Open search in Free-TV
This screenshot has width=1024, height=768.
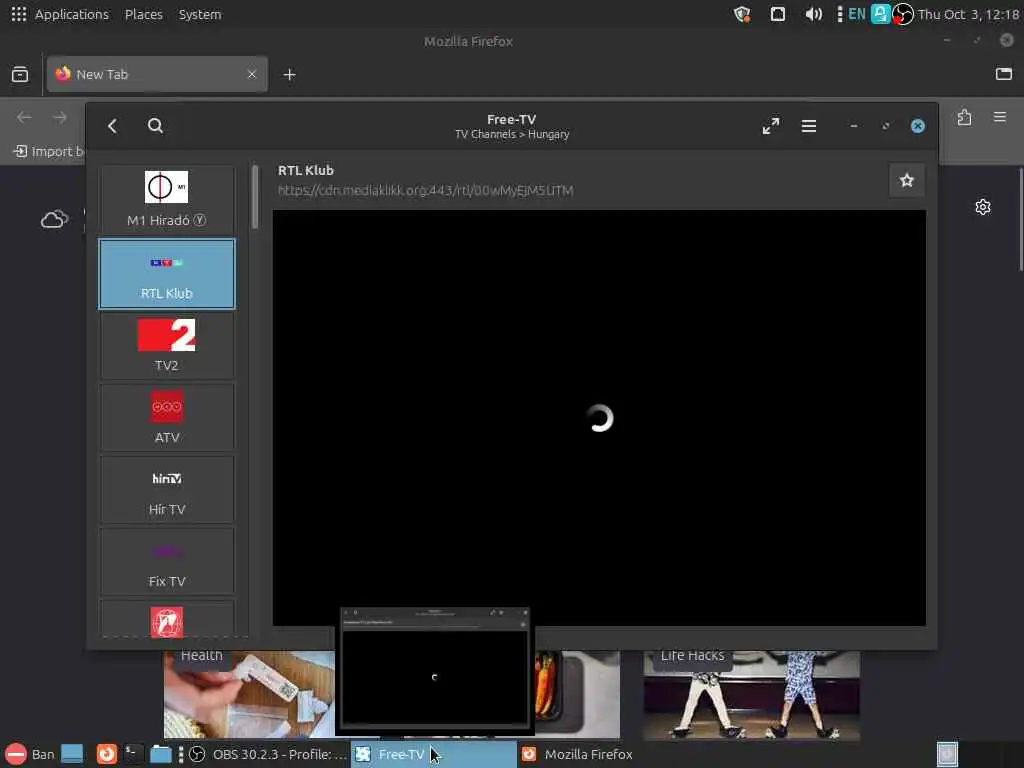tap(155, 126)
